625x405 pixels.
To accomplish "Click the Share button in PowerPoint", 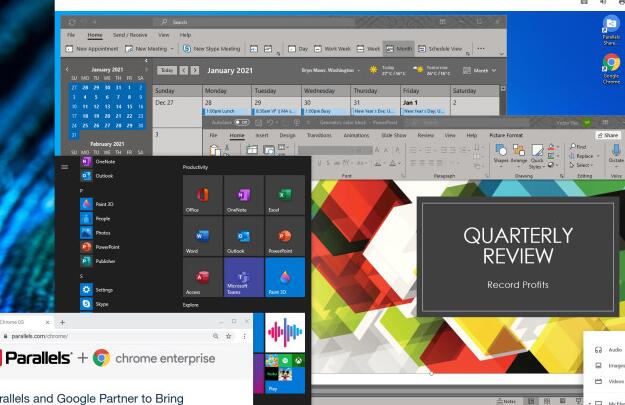I will pos(607,134).
